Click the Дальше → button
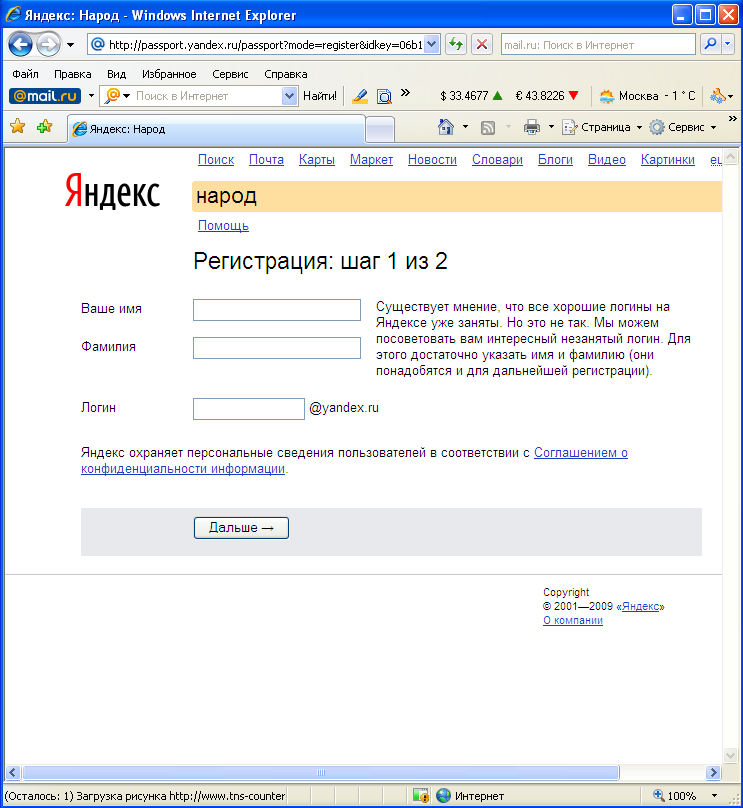The height and width of the screenshot is (808, 743). tap(241, 528)
